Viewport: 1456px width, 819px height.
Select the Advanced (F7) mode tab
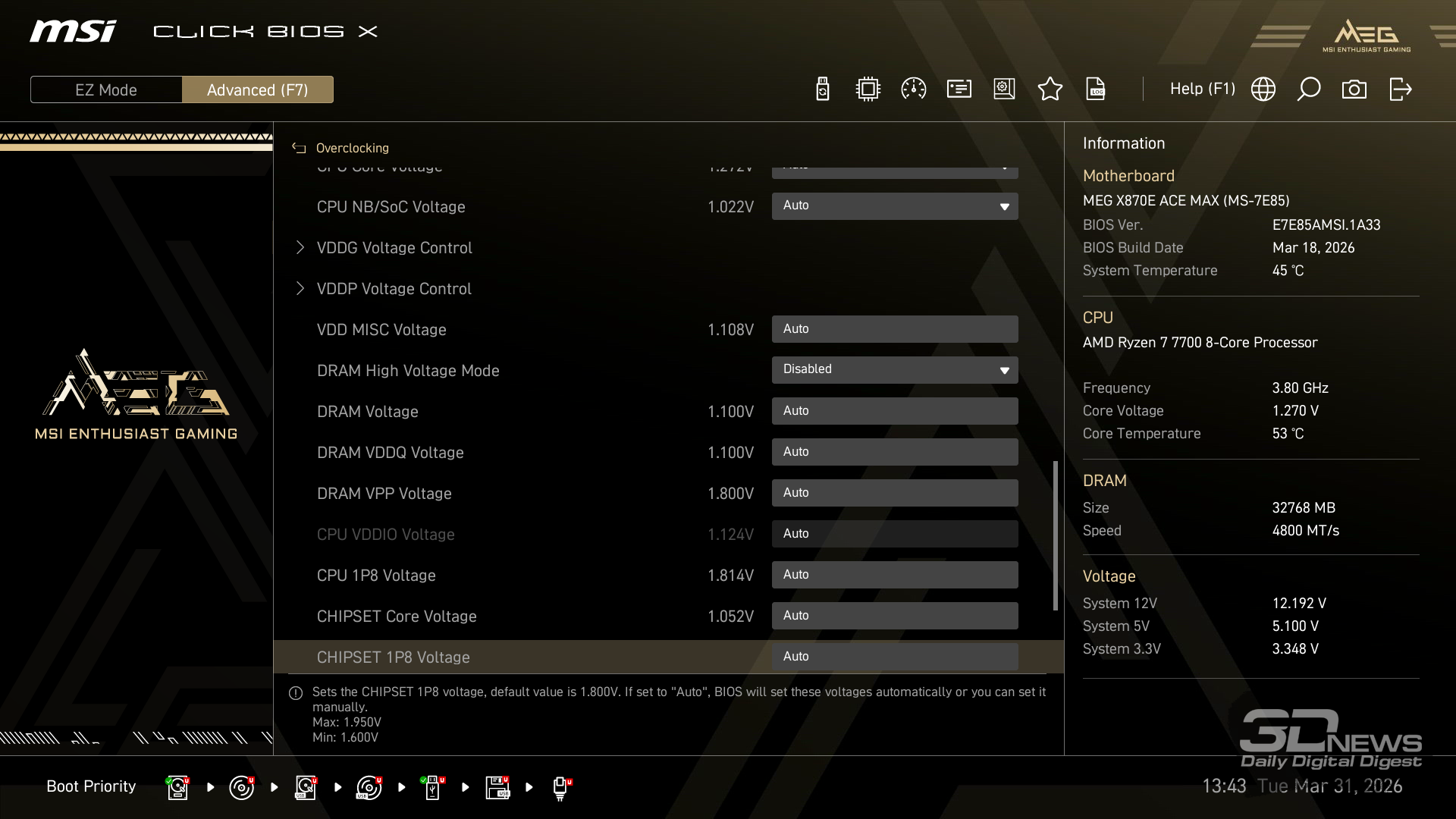257,89
